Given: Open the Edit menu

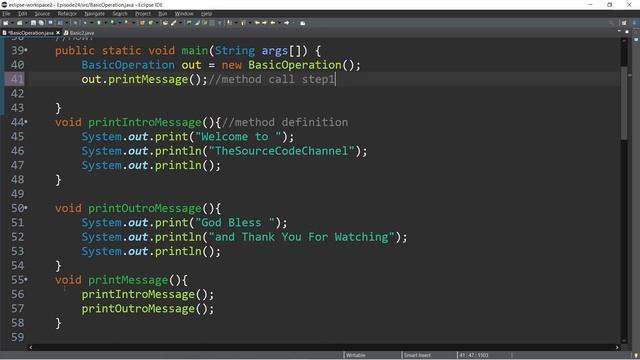Looking at the screenshot, I should point(22,13).
